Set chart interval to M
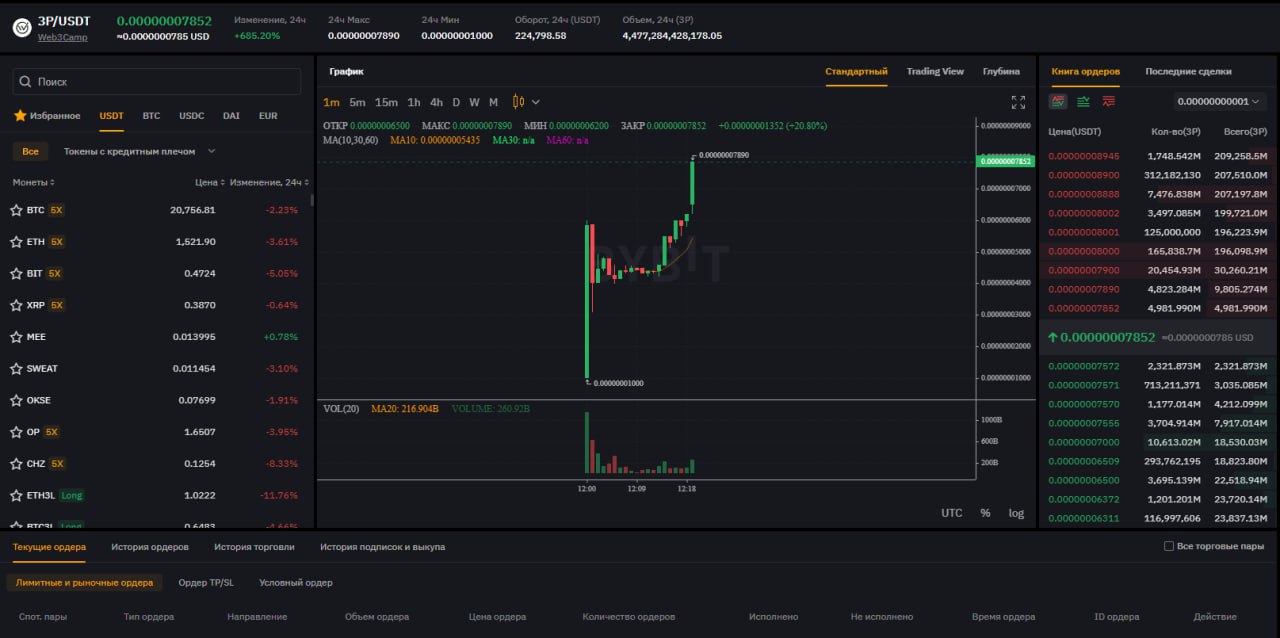 point(493,102)
